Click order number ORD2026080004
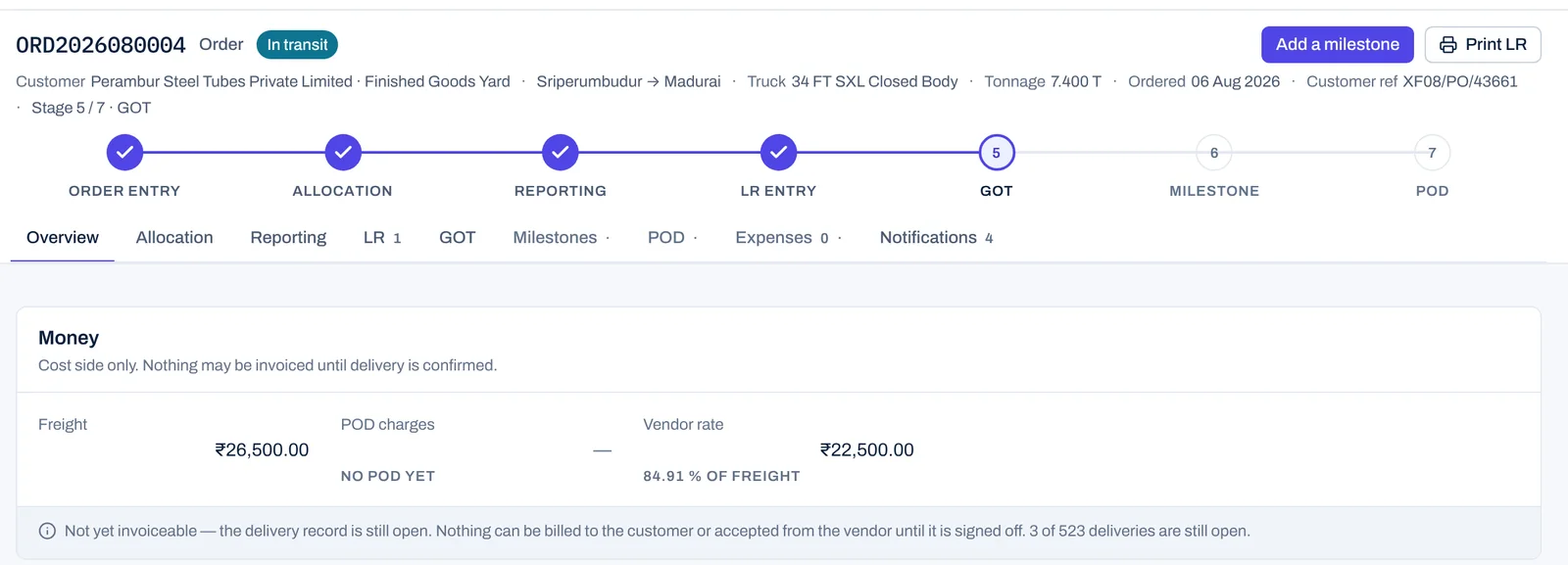 101,45
